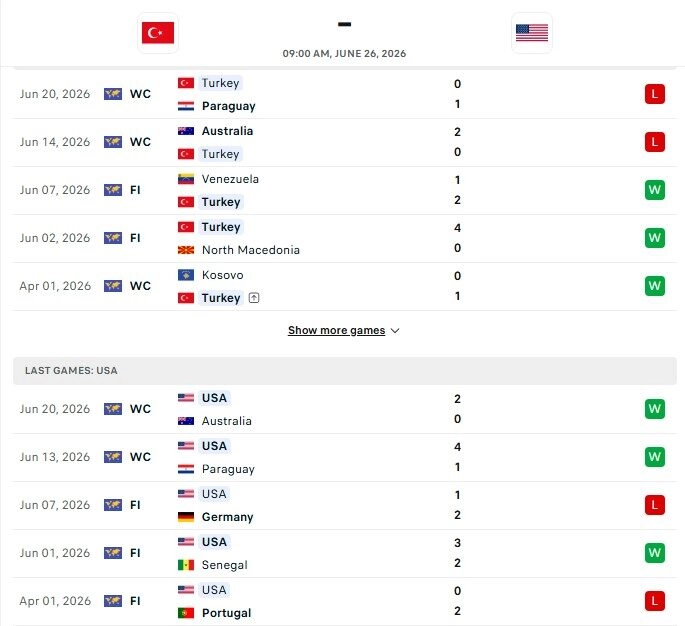Screen dimensions: 685x626
Task: Open the Jun 02, 2026 Turkey vs North Macedonia row date
Action: pos(55,238)
